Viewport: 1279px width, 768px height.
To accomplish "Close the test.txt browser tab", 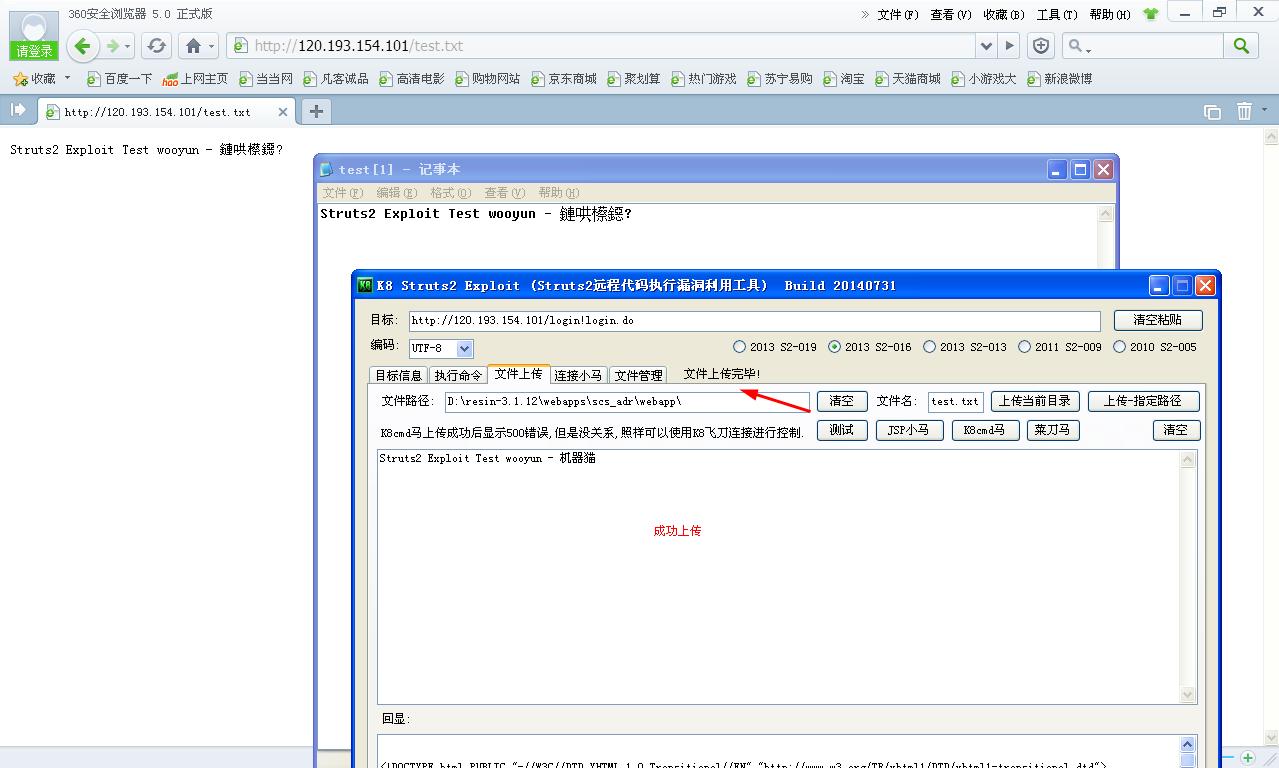I will click(283, 112).
